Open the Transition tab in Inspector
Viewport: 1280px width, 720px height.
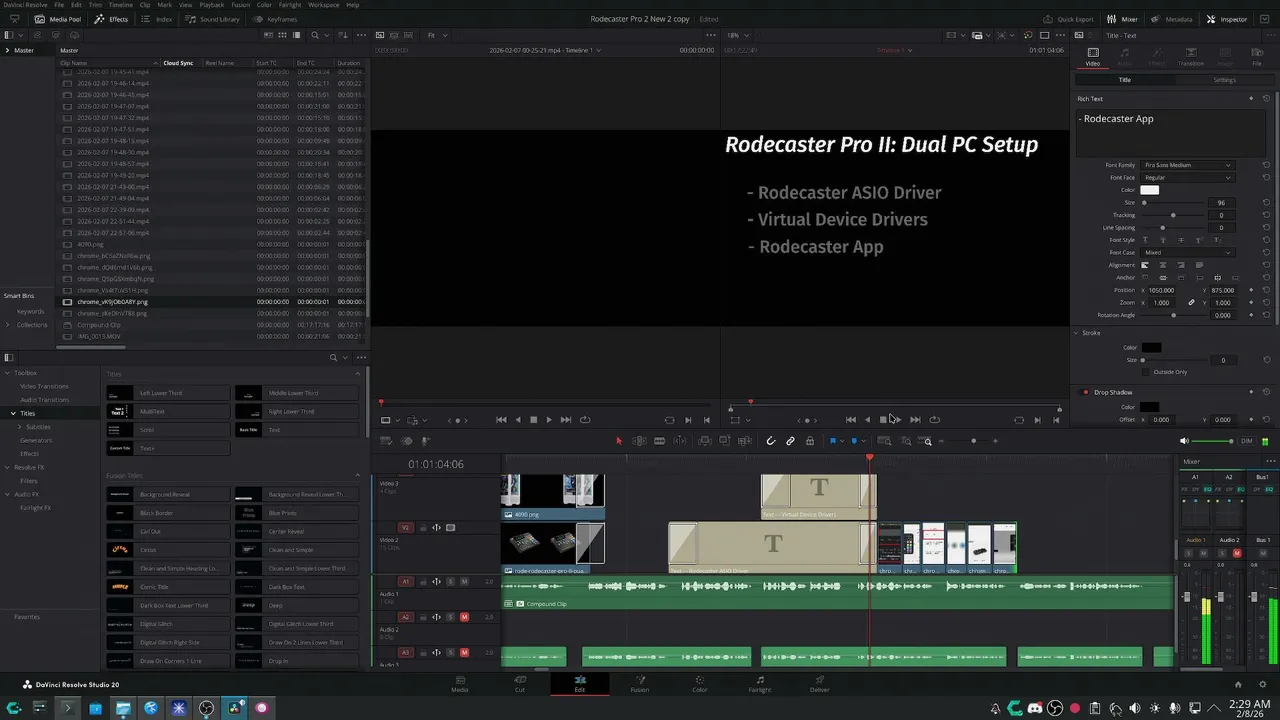tap(1190, 56)
